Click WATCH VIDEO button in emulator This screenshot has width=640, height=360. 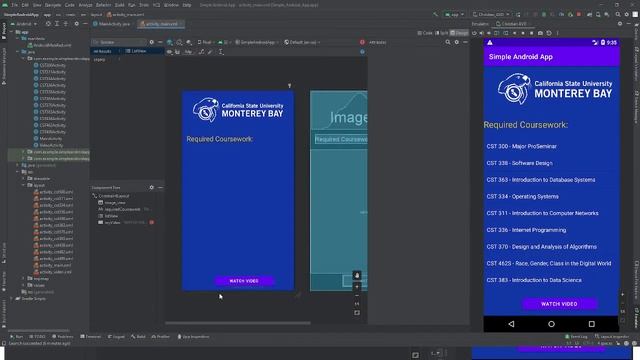559,304
